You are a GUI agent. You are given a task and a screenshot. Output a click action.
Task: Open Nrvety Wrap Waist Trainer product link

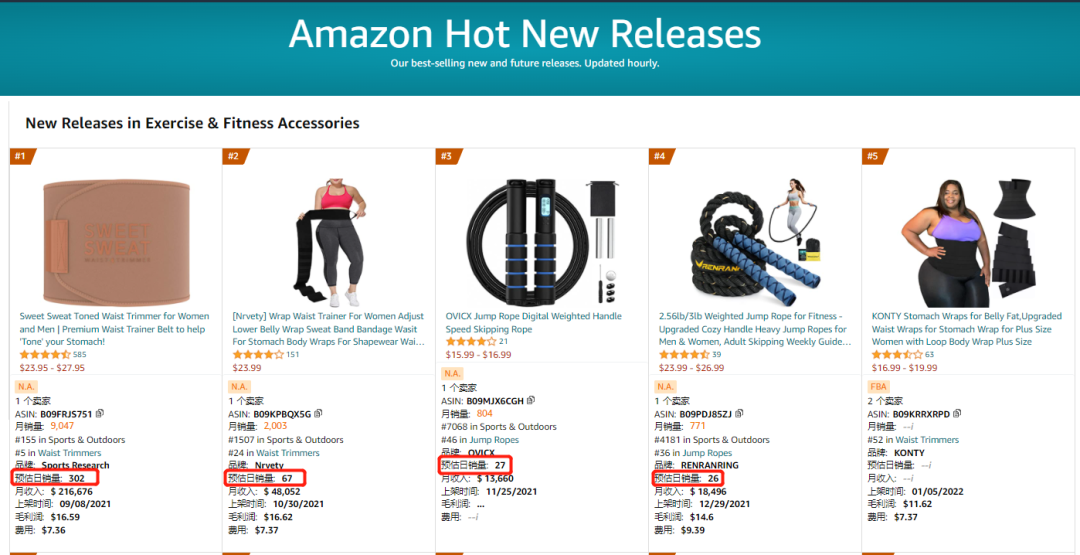click(328, 328)
